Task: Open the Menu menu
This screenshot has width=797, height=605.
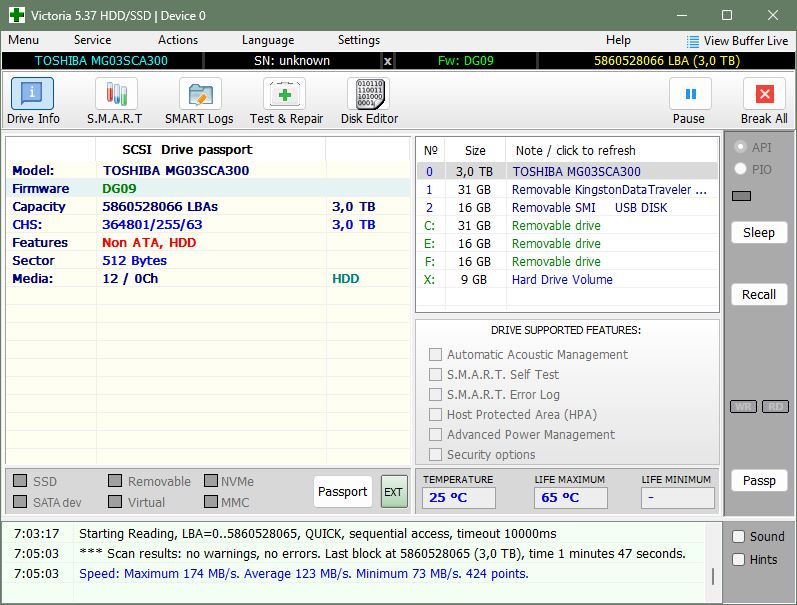Action: (x=23, y=40)
